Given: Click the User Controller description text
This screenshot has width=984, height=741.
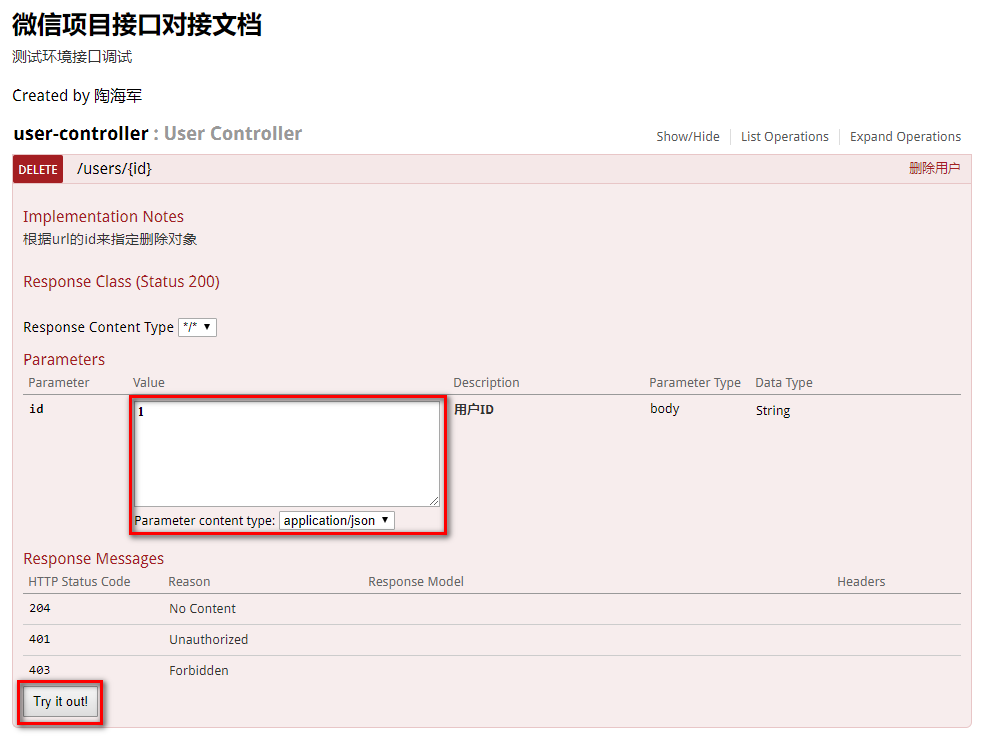Looking at the screenshot, I should click(x=231, y=133).
